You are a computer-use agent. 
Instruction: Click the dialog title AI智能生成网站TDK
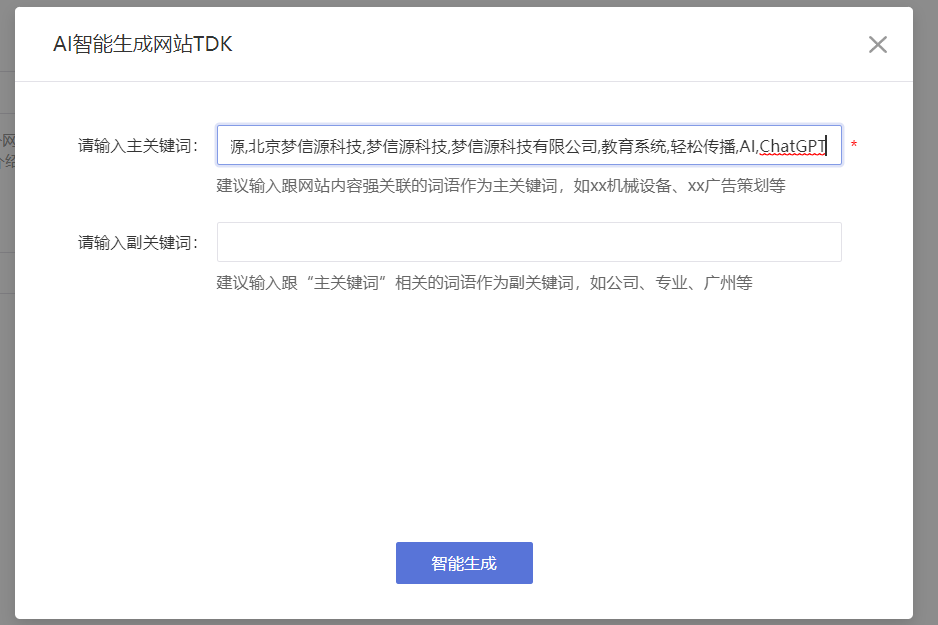click(x=142, y=44)
